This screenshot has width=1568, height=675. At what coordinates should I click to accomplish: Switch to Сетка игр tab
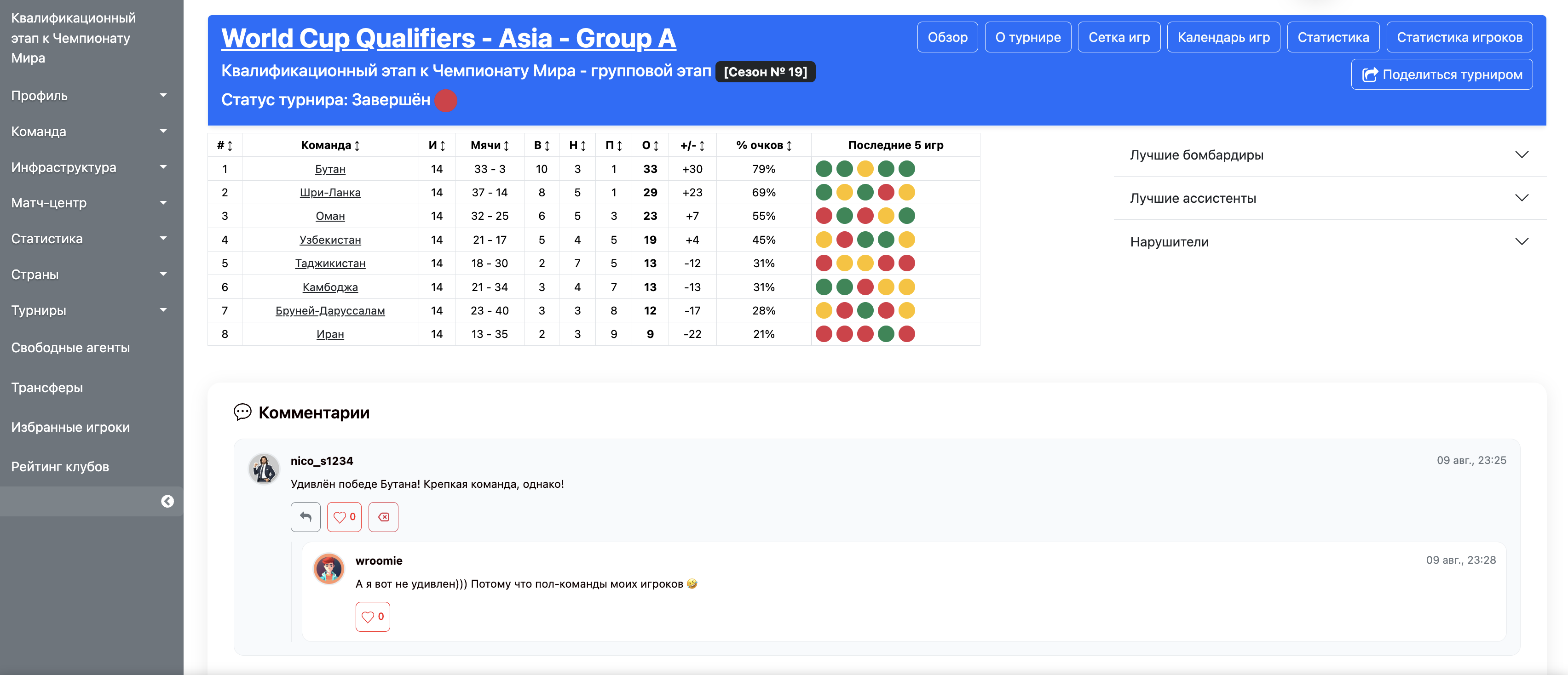pyautogui.click(x=1119, y=37)
